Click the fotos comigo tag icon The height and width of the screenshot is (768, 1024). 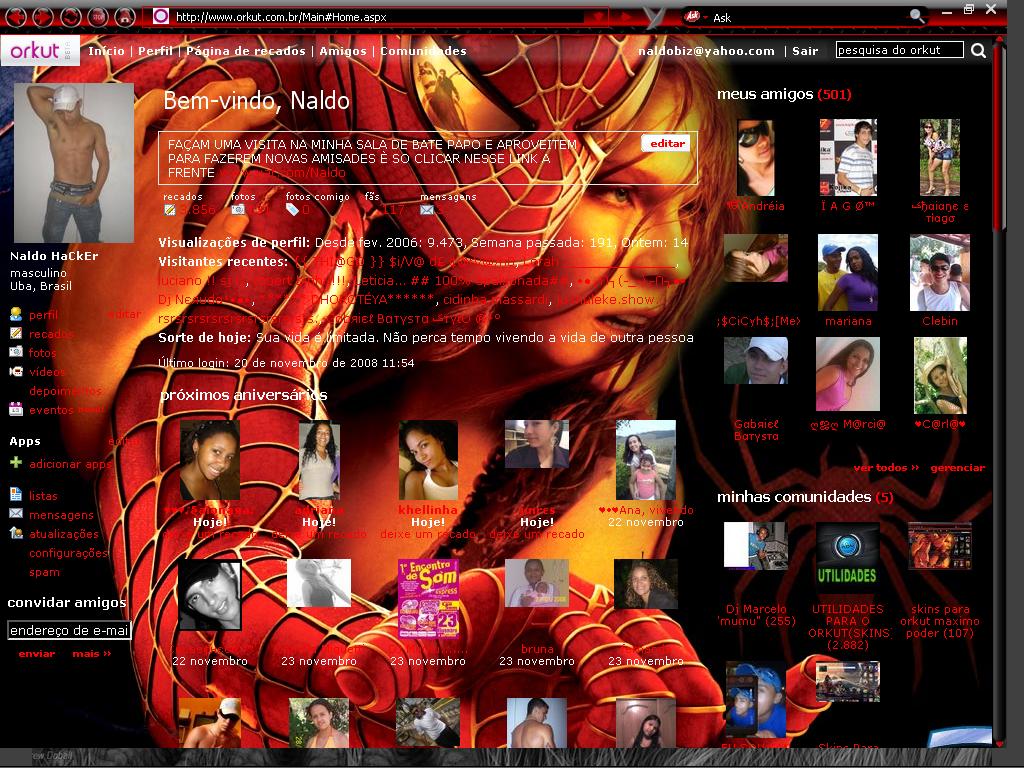292,210
